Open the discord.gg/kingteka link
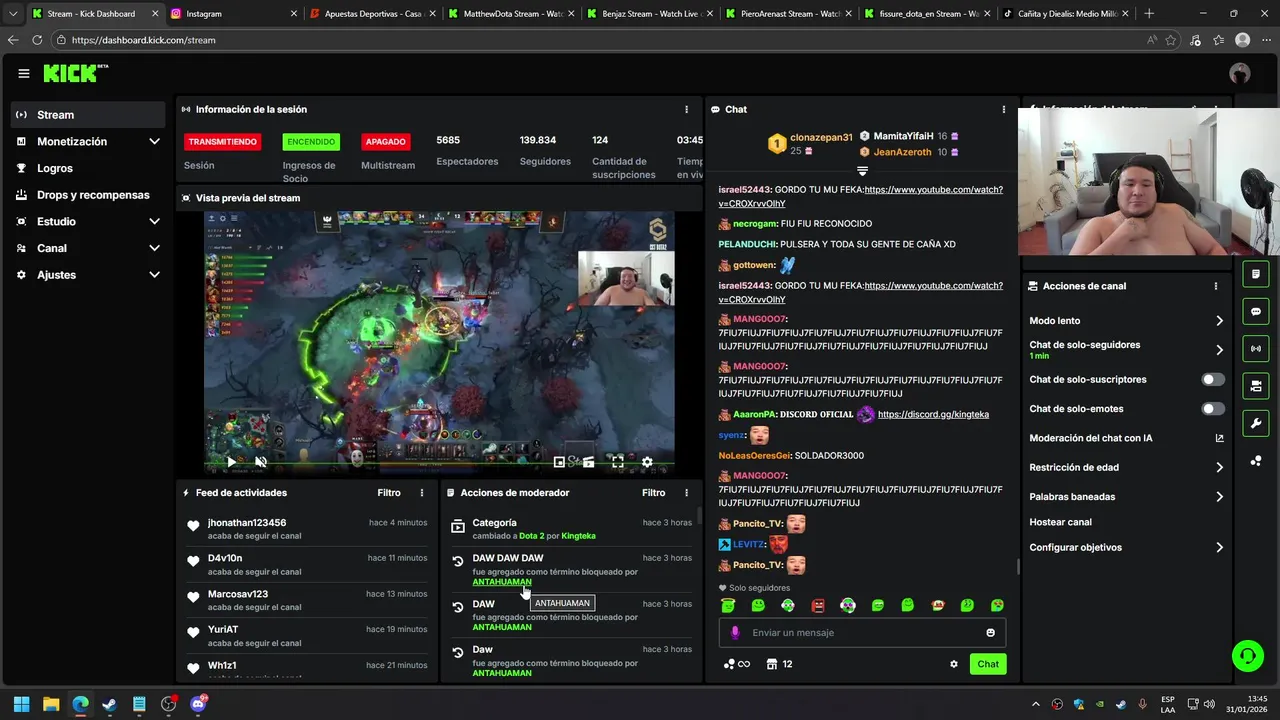This screenshot has height=720, width=1280. (933, 415)
